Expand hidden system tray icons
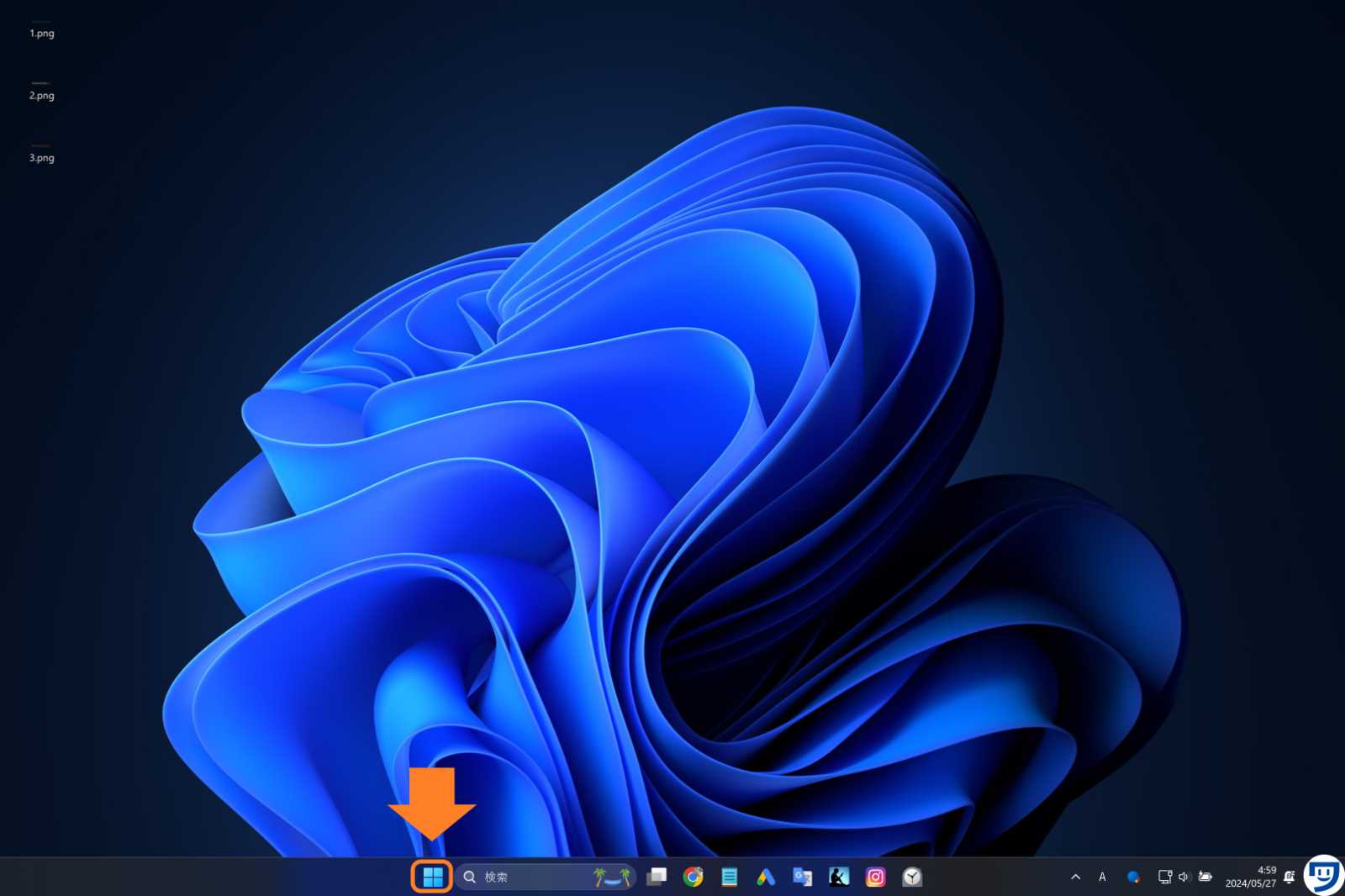This screenshot has height=896, width=1345. click(x=1076, y=877)
